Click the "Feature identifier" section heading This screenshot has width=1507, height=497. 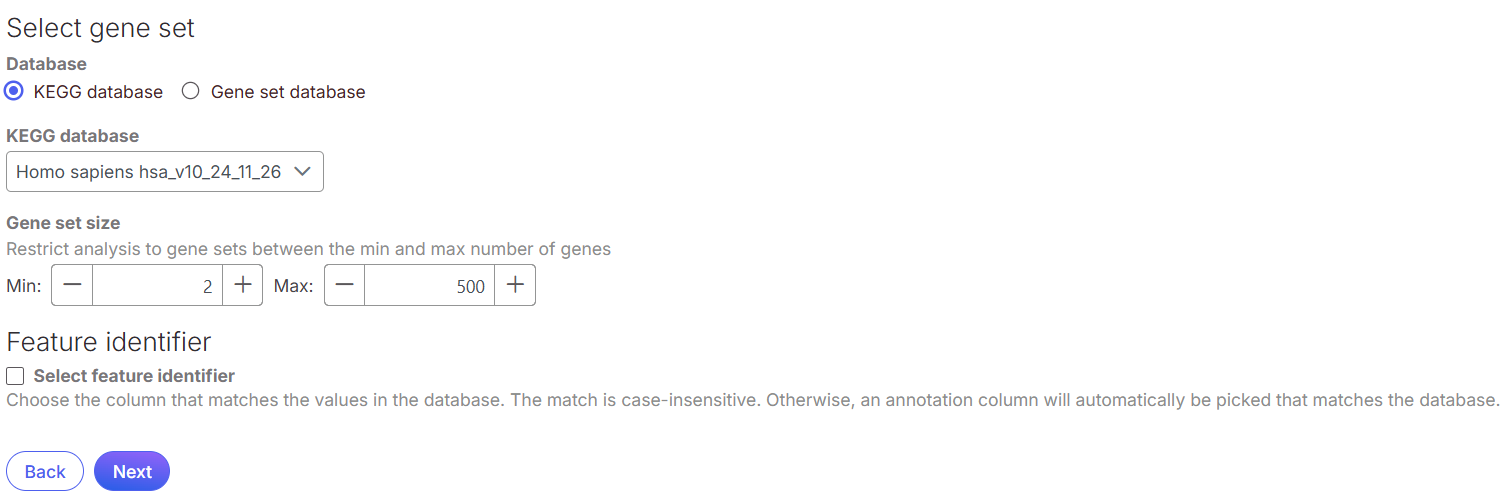pyautogui.click(x=109, y=342)
